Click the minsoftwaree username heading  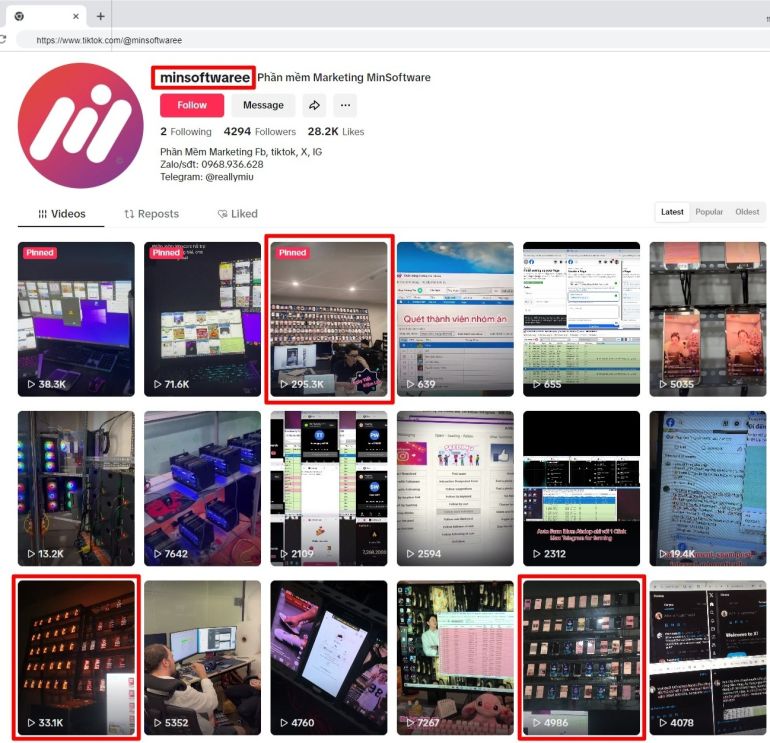tap(205, 78)
